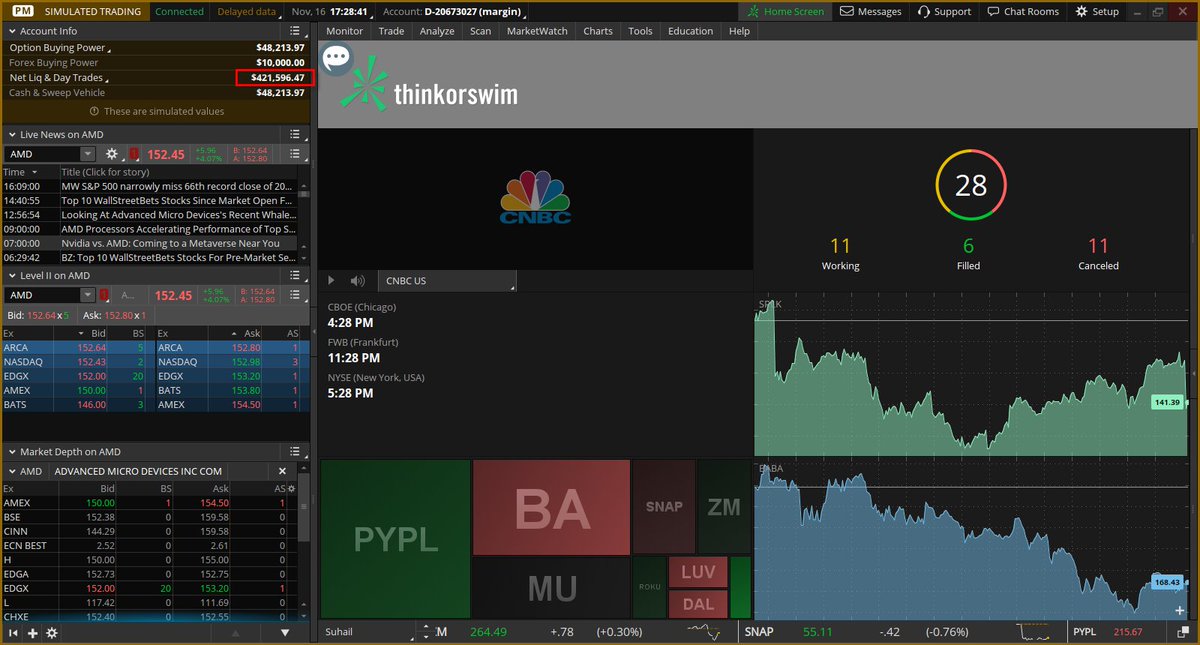Collapse the Market Depth on AMD section
Screen dimensions: 1200x645
tap(11, 452)
